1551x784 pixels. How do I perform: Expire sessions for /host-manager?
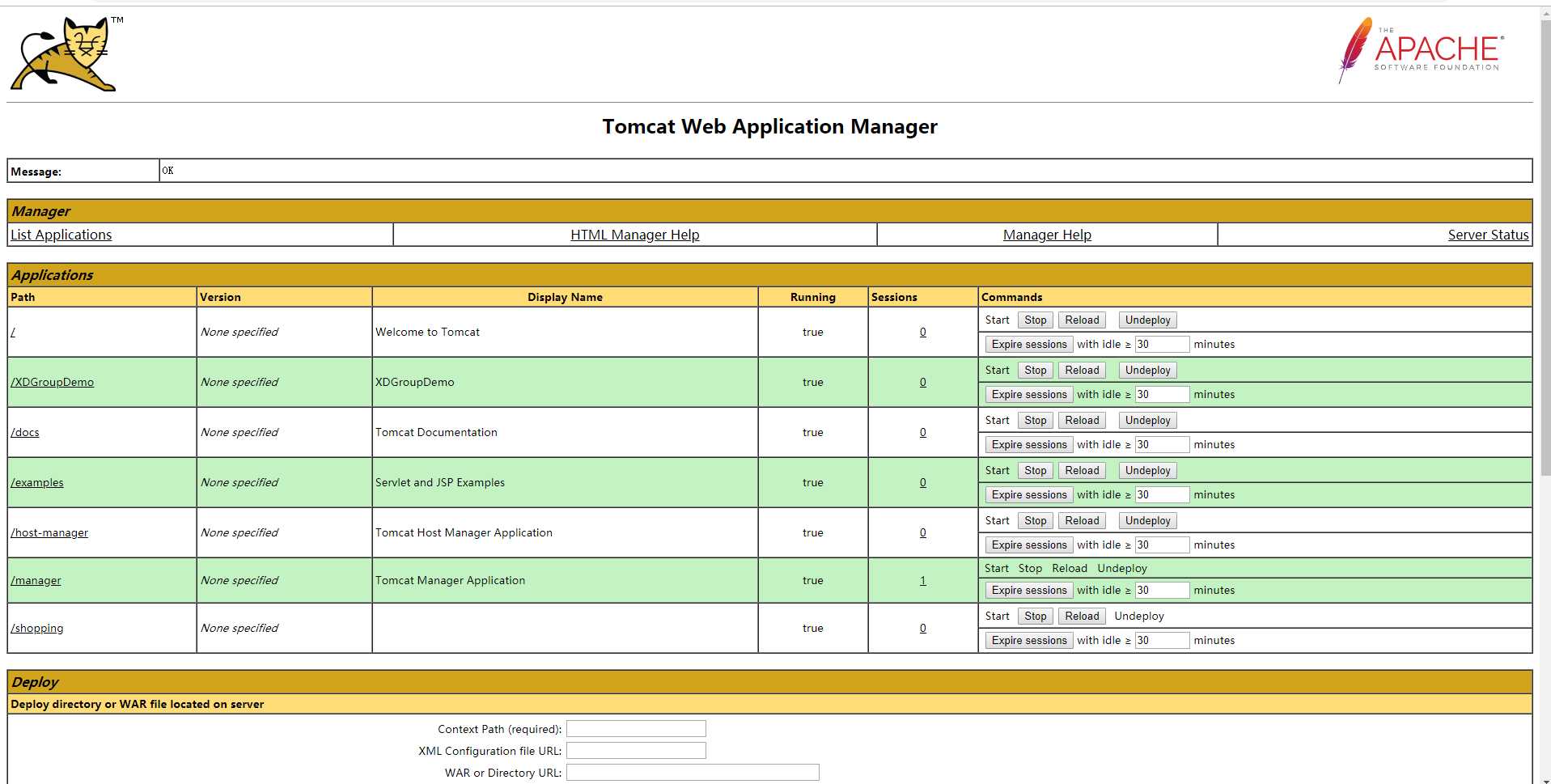click(x=1029, y=545)
